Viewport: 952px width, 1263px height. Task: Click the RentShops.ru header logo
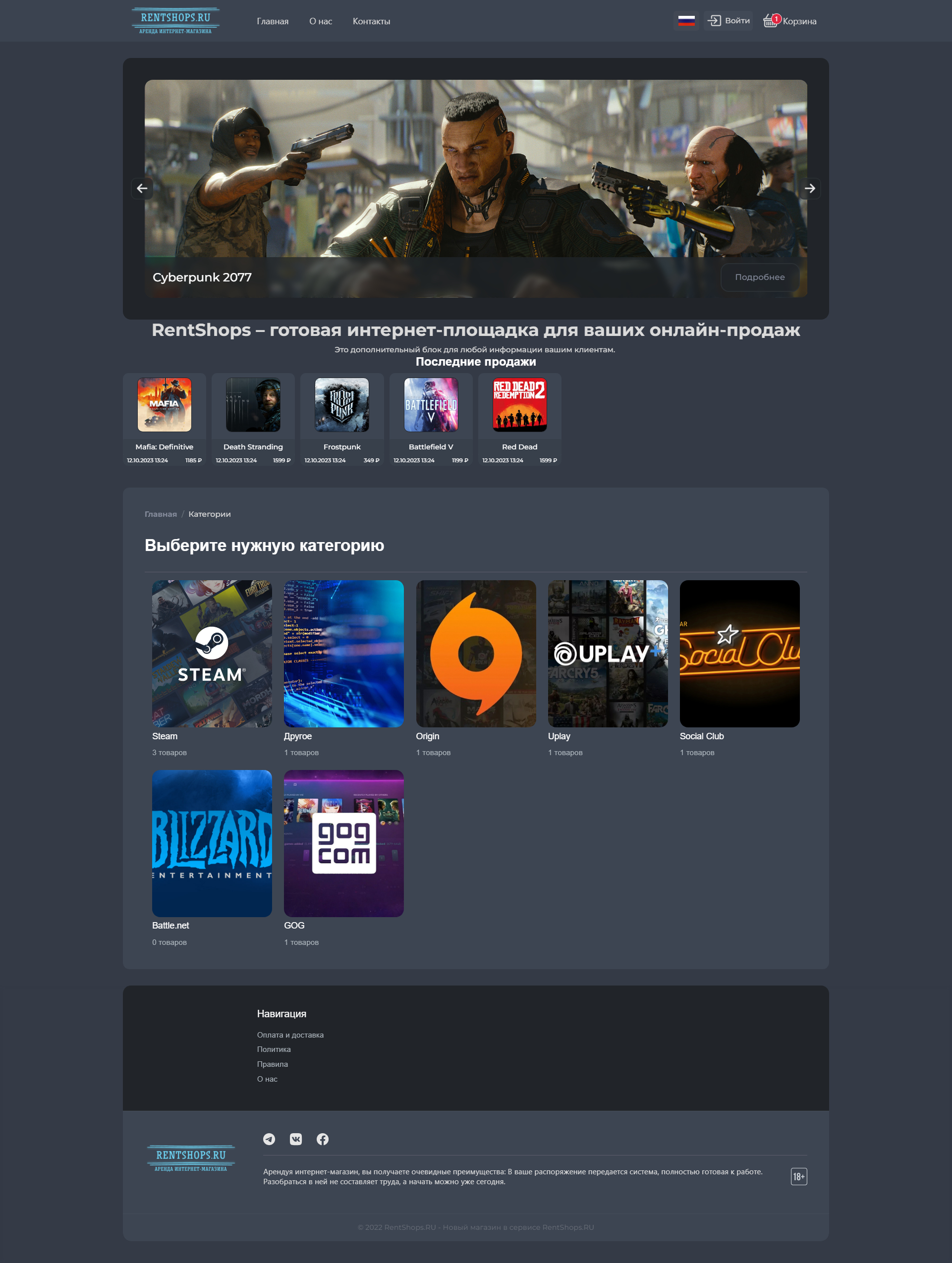(x=175, y=21)
